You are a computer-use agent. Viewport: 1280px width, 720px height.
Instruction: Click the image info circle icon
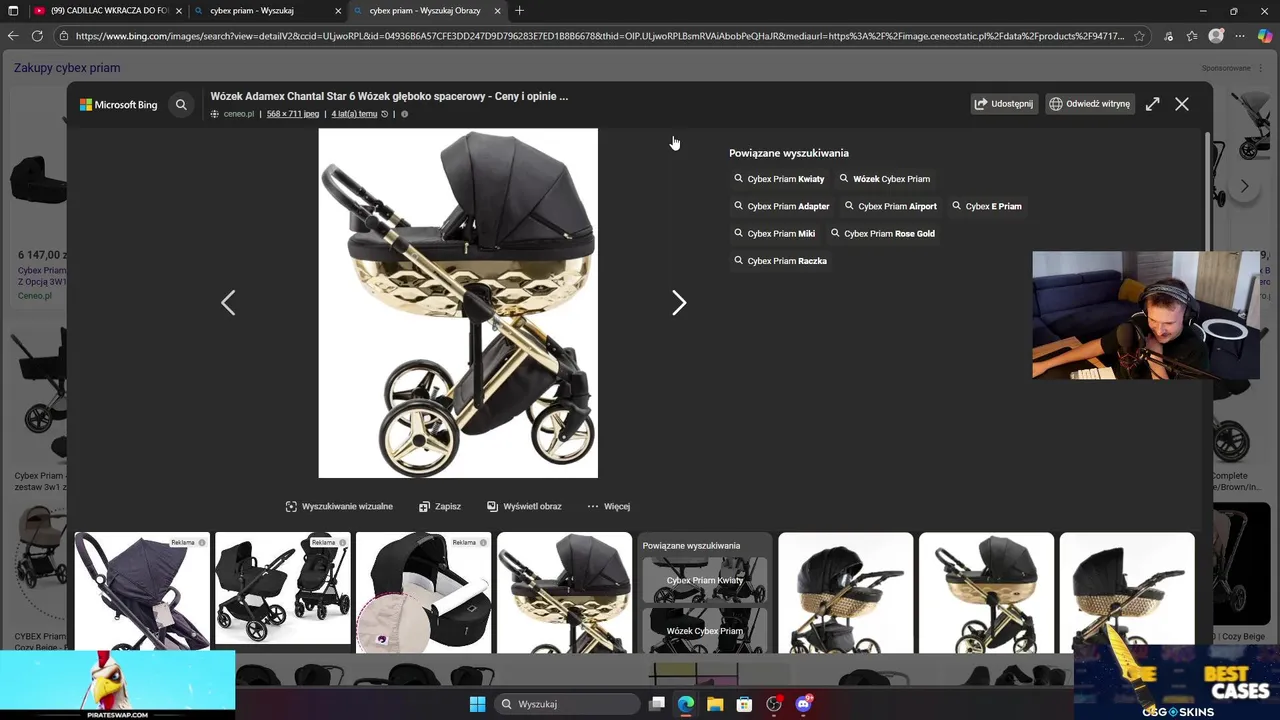click(x=404, y=114)
